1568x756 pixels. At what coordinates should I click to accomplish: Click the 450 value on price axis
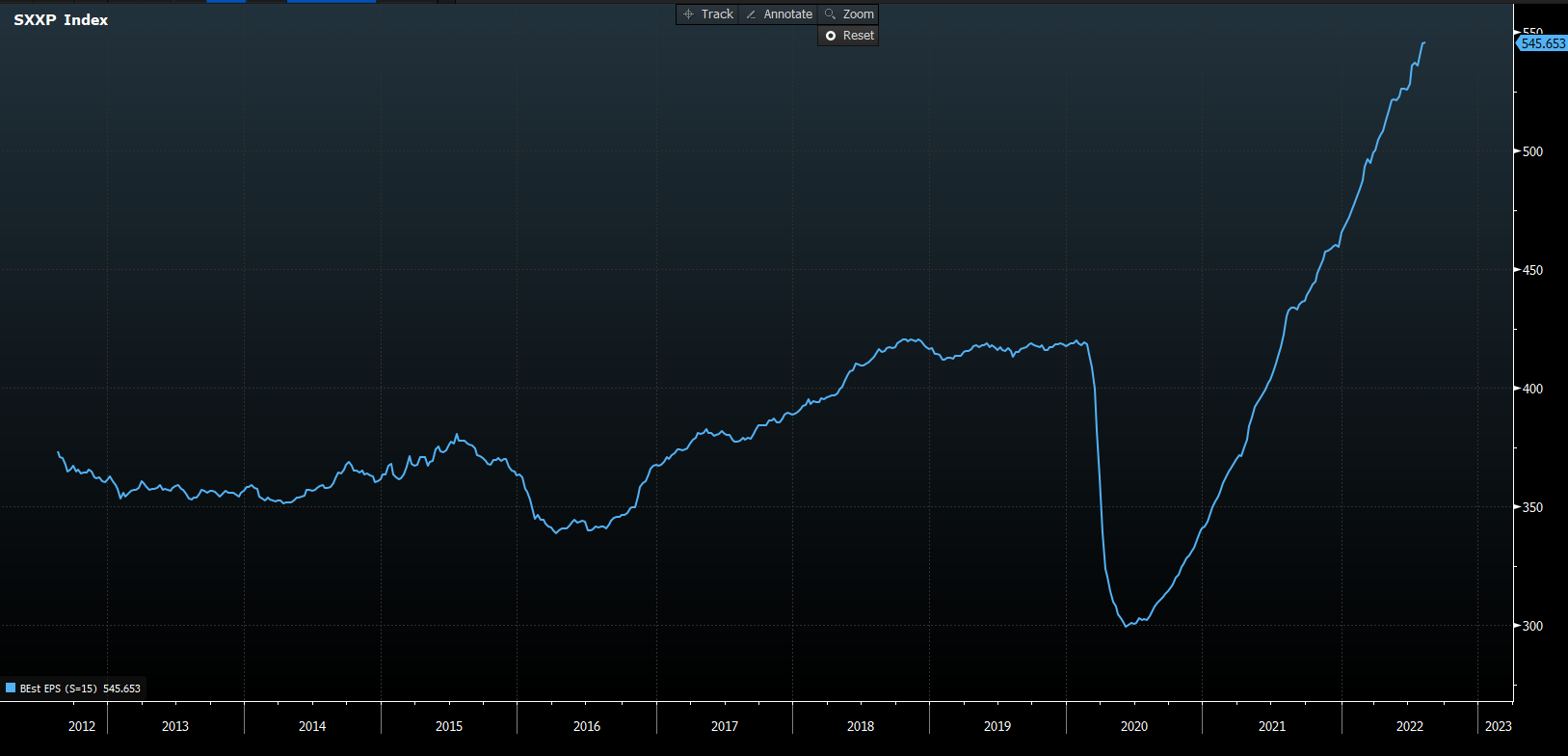coord(1532,270)
